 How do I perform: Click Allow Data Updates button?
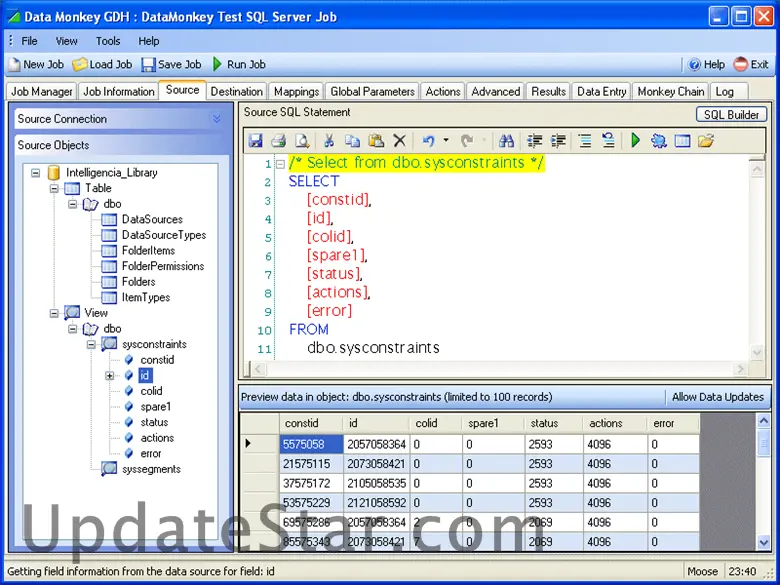(x=717, y=397)
